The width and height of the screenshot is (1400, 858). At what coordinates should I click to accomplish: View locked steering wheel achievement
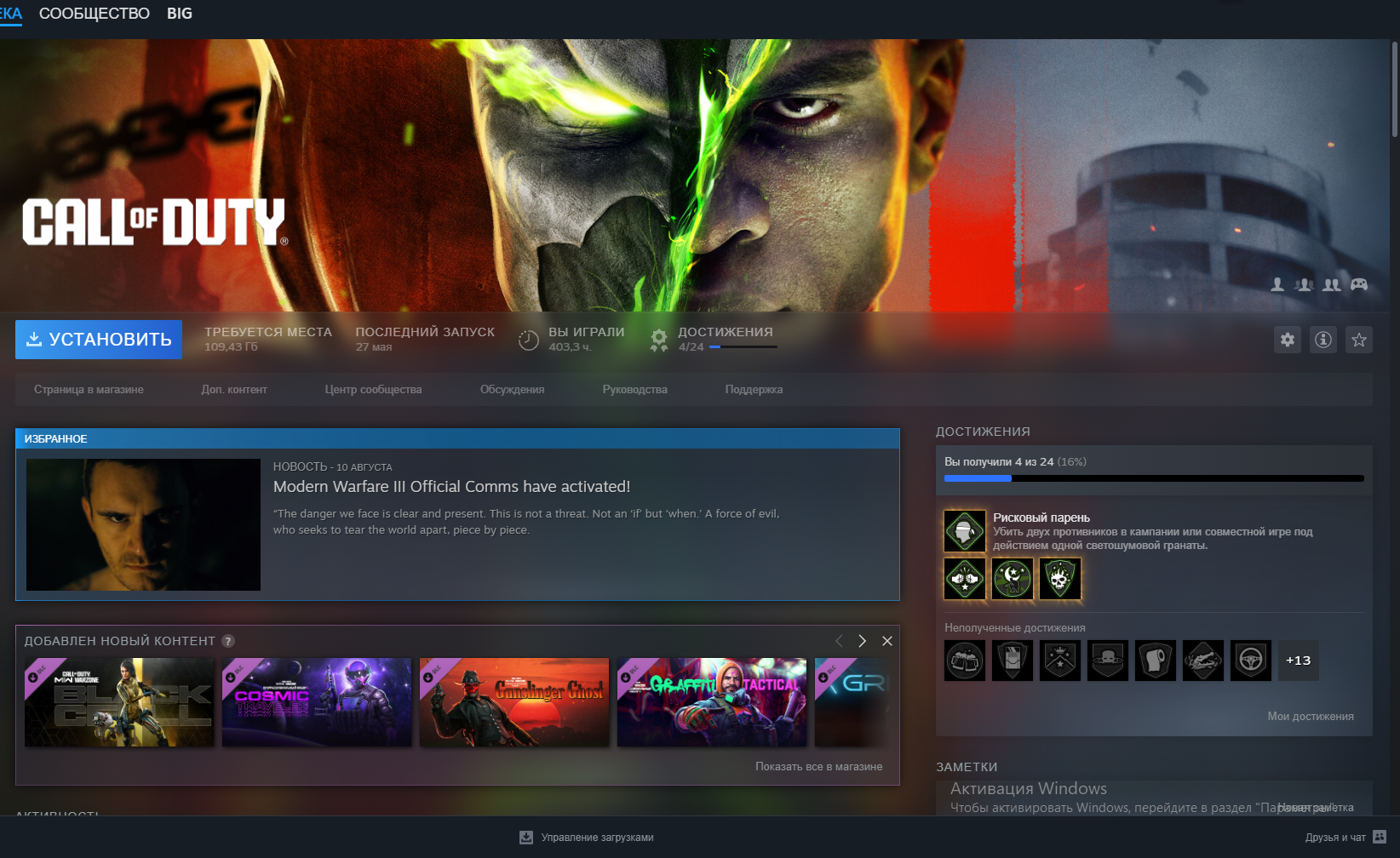coord(1251,661)
